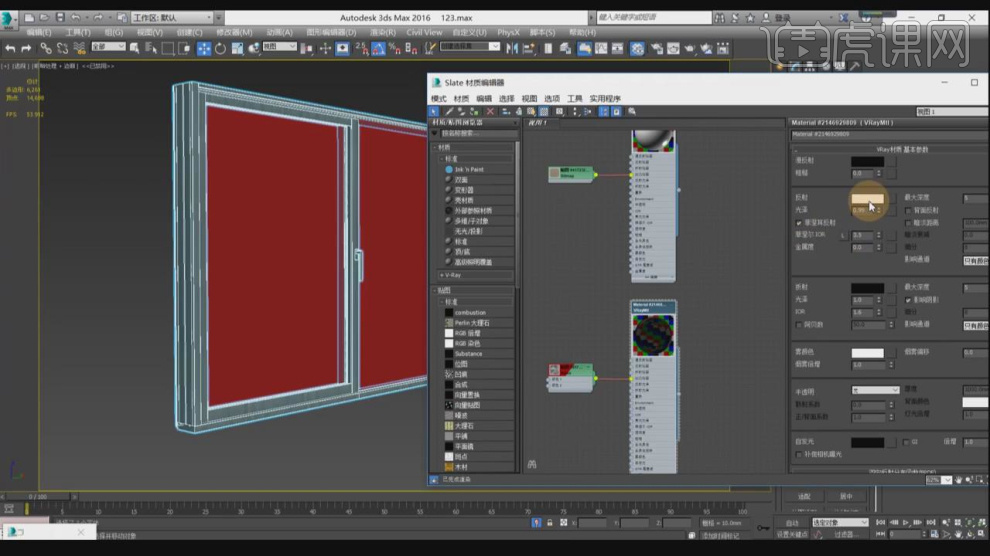Select the Move transform tool
This screenshot has width=990, height=556.
pyautogui.click(x=203, y=48)
